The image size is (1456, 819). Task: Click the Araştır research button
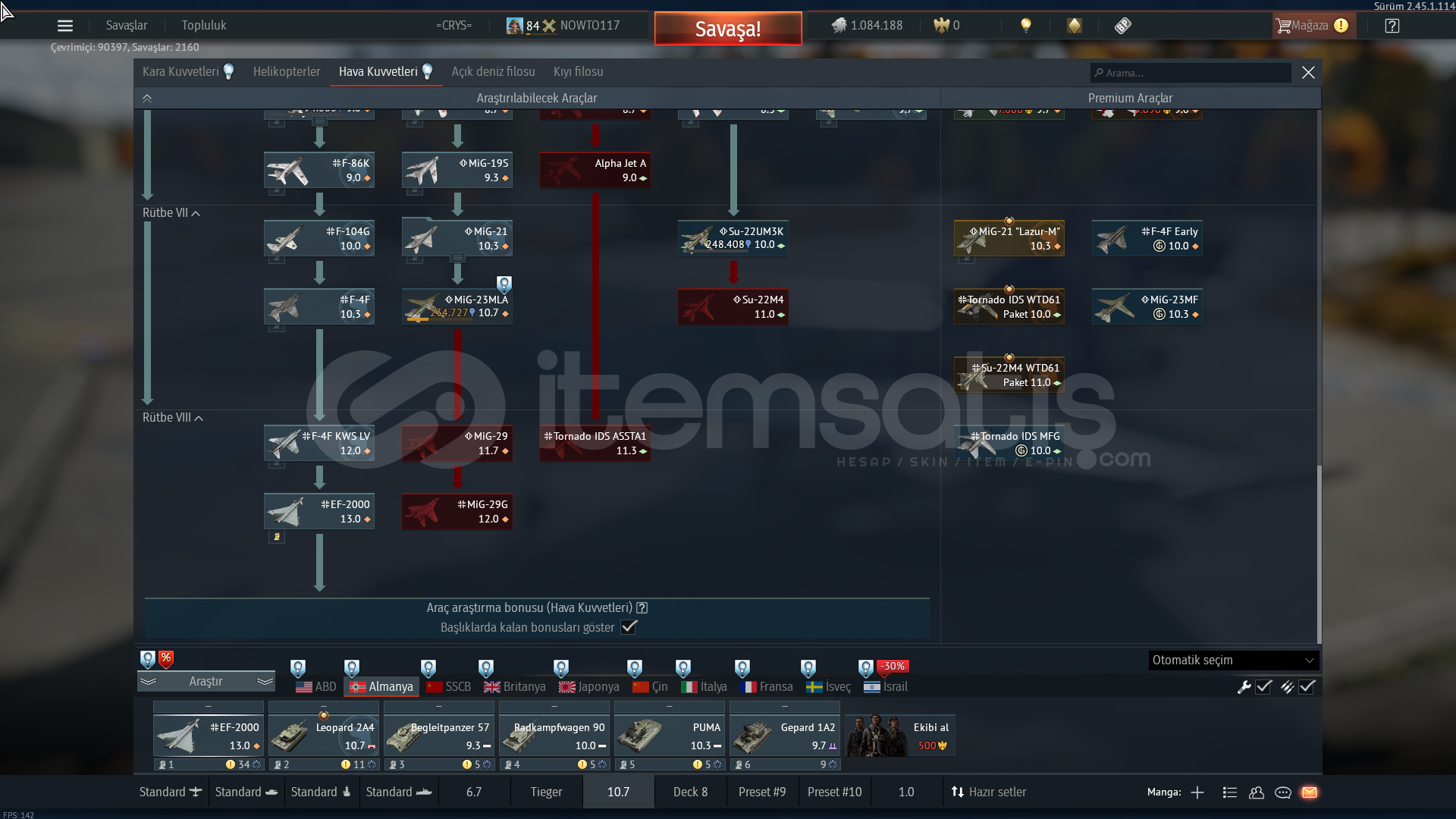[x=206, y=682]
